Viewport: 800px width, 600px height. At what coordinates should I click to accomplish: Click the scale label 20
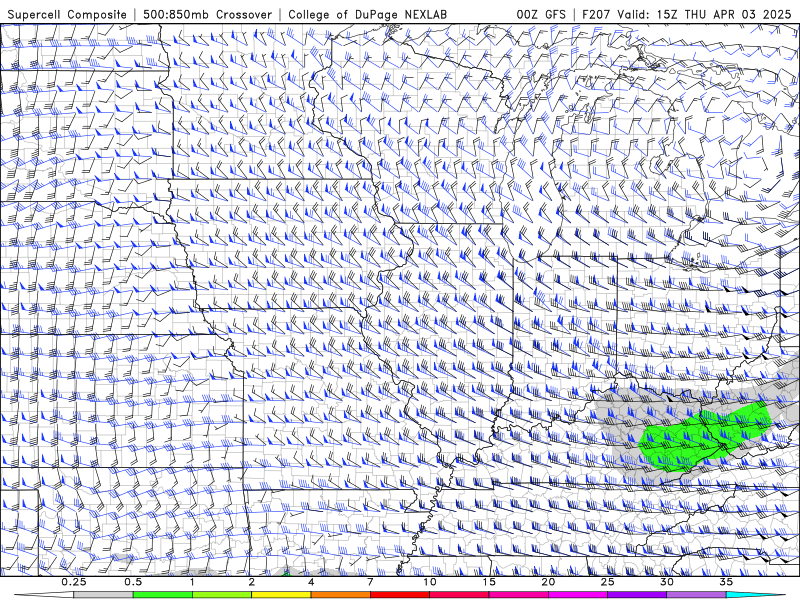(548, 582)
